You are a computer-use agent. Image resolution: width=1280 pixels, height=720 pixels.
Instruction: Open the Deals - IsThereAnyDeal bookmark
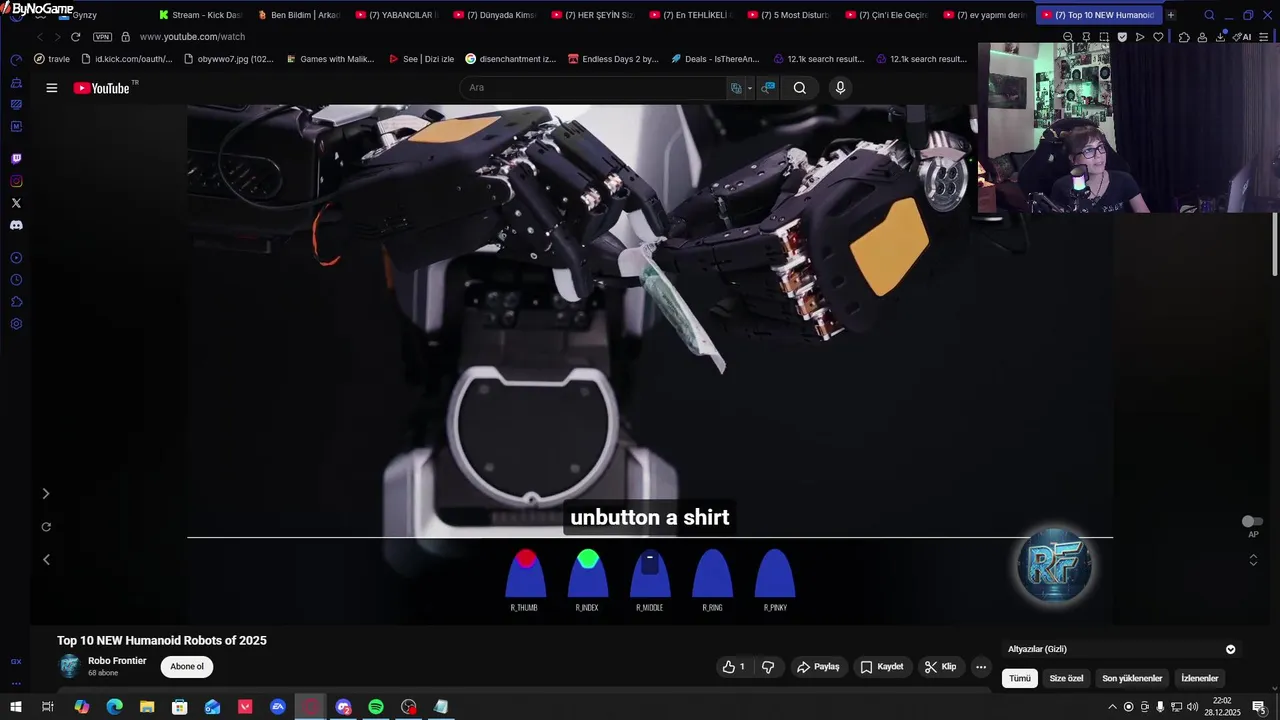pyautogui.click(x=715, y=59)
